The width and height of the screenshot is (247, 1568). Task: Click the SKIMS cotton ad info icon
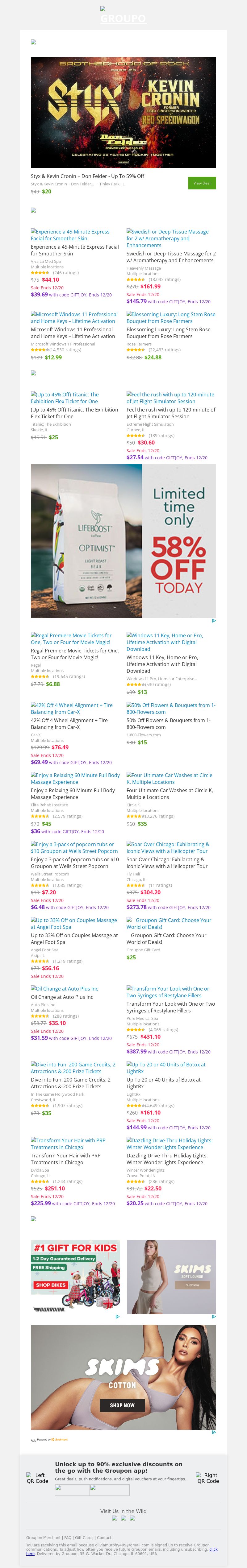213,1432
